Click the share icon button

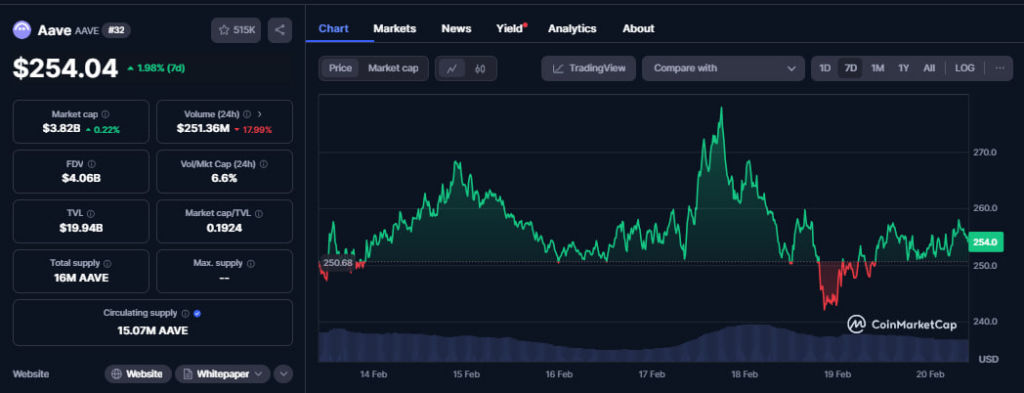click(280, 30)
